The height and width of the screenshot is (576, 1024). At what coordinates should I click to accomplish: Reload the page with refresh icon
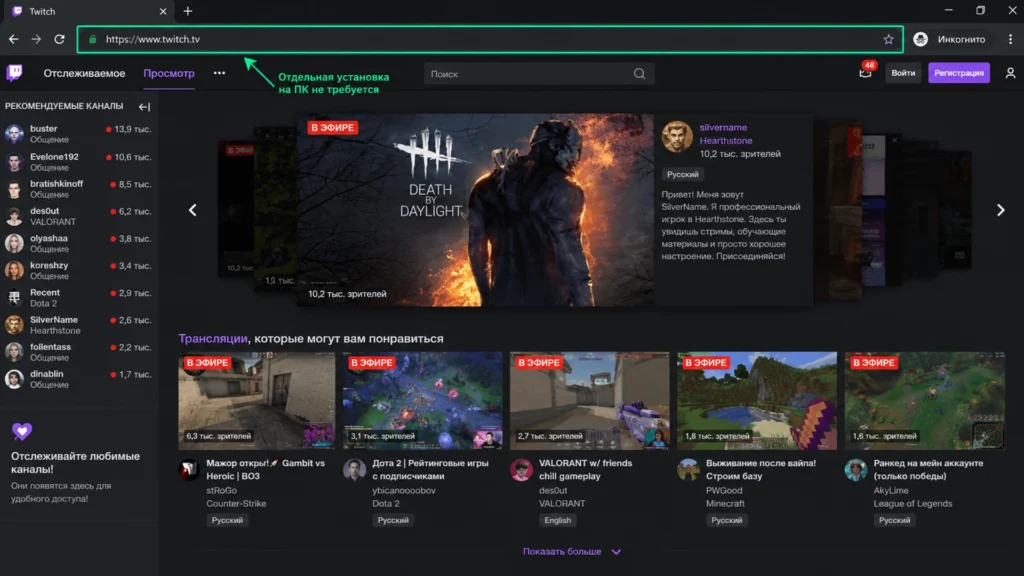pyautogui.click(x=59, y=39)
